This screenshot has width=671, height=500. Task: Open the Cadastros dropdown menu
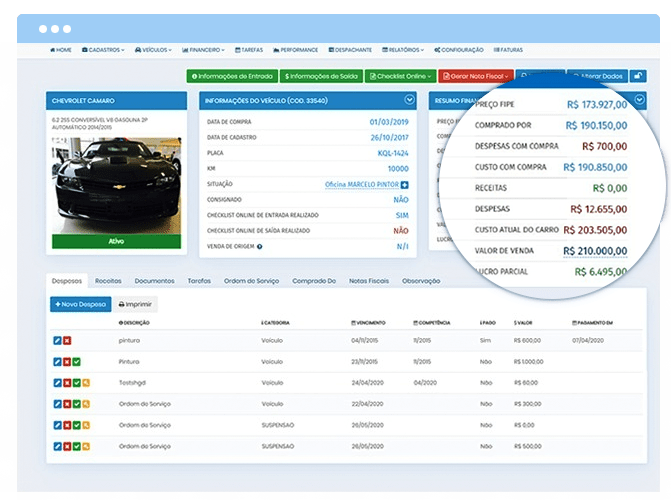pyautogui.click(x=103, y=50)
